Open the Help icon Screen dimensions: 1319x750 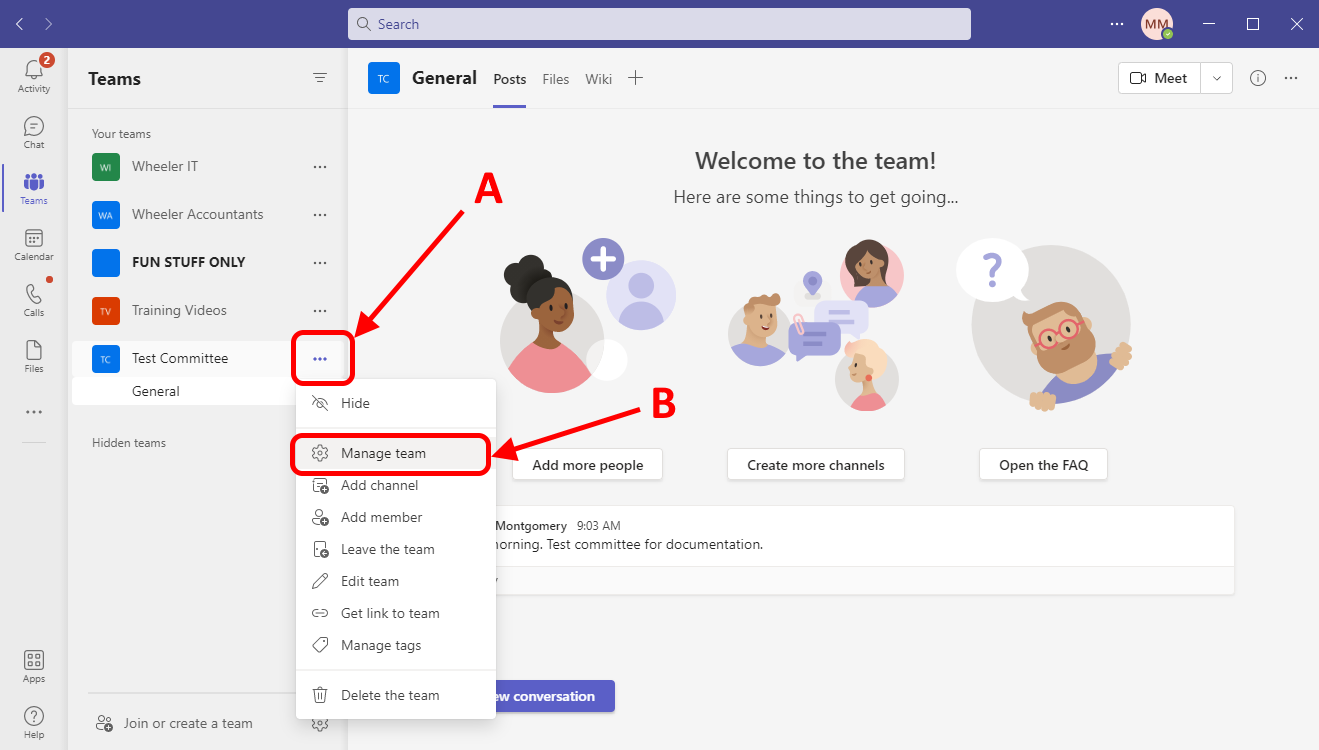[34, 722]
